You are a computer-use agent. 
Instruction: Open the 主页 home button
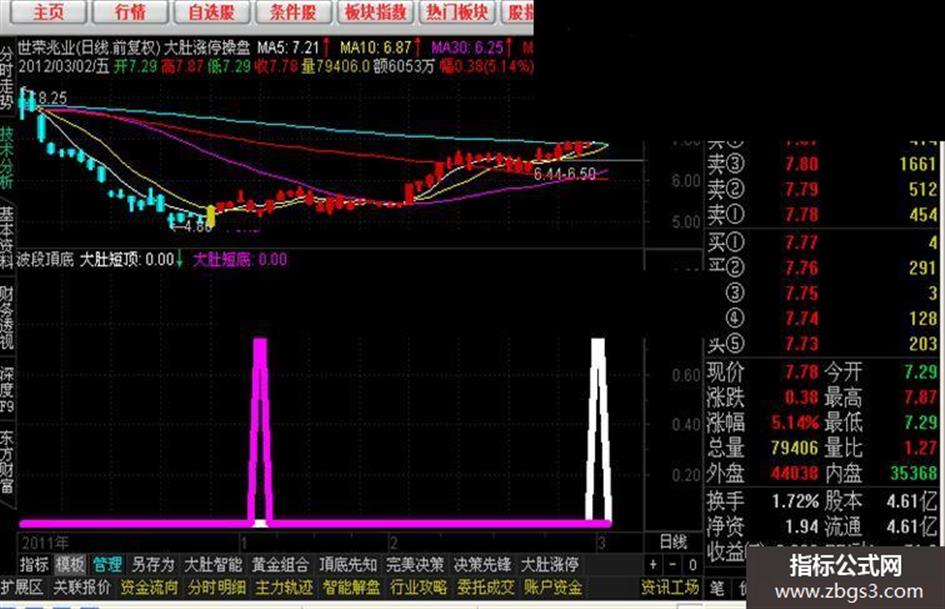[48, 12]
